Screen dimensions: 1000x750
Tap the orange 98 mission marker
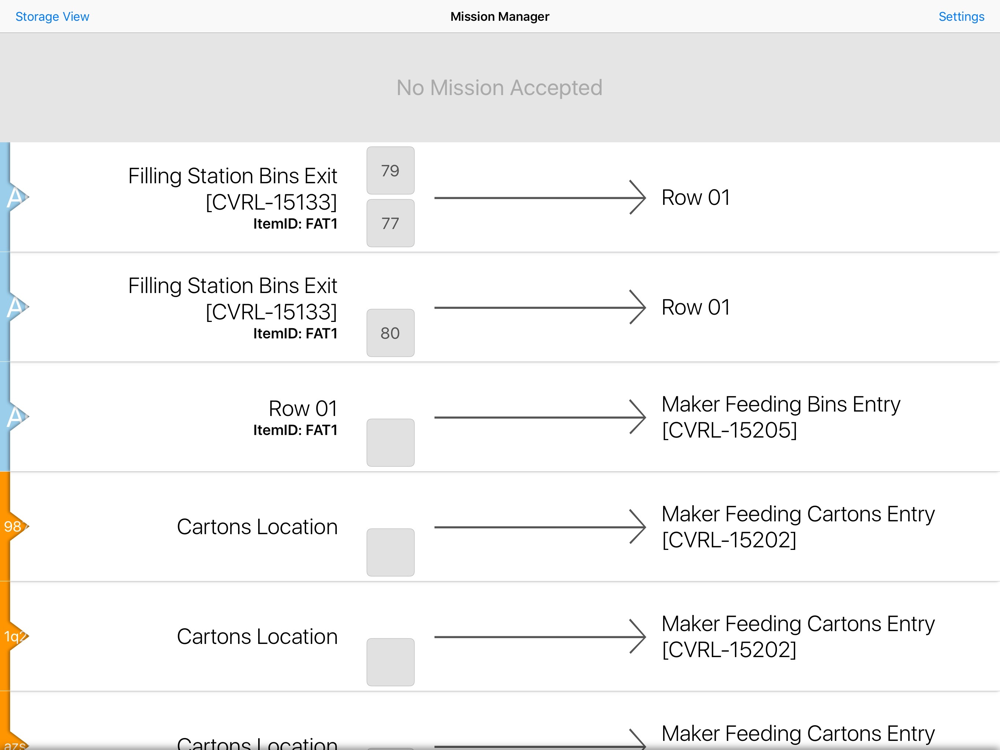pyautogui.click(x=14, y=527)
